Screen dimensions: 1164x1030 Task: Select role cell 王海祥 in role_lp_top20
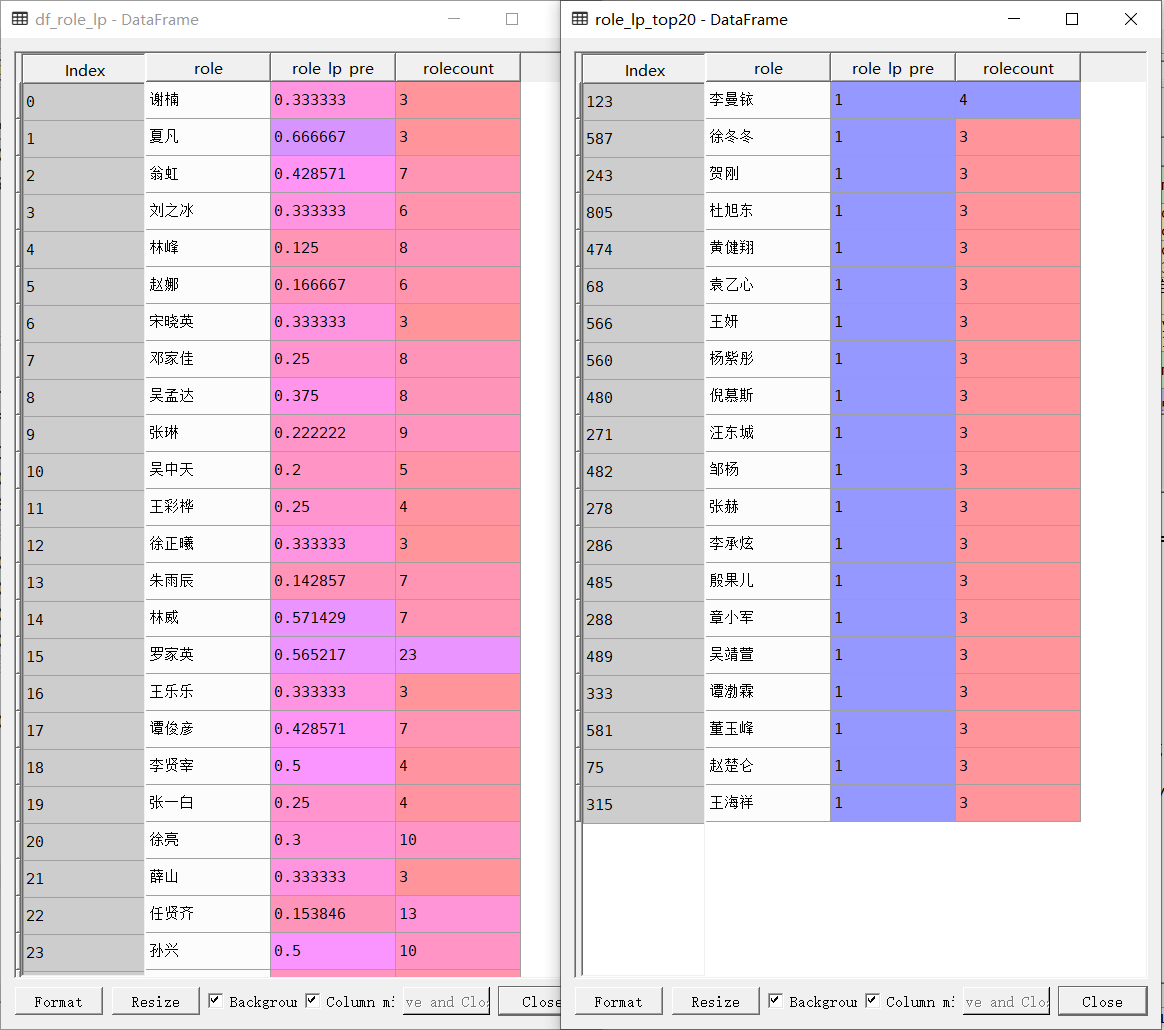[768, 803]
